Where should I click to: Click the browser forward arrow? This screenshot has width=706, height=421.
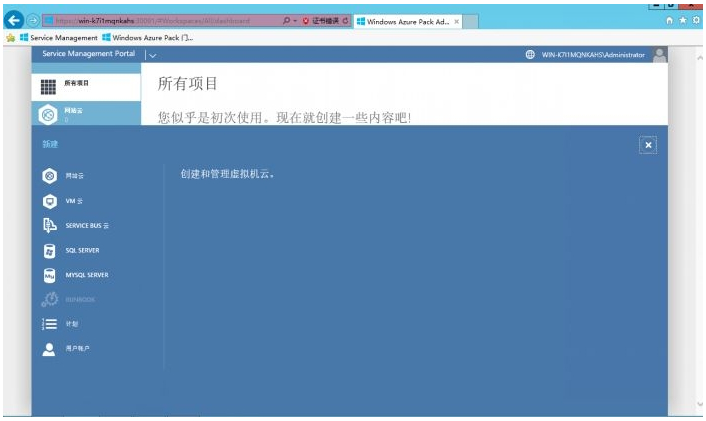coord(32,21)
